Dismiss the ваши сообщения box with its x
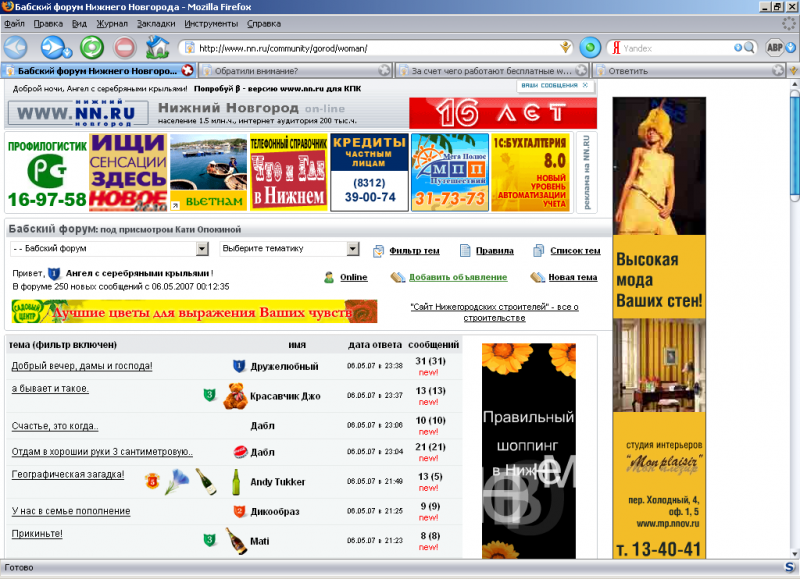The height and width of the screenshot is (579, 800). (x=585, y=85)
